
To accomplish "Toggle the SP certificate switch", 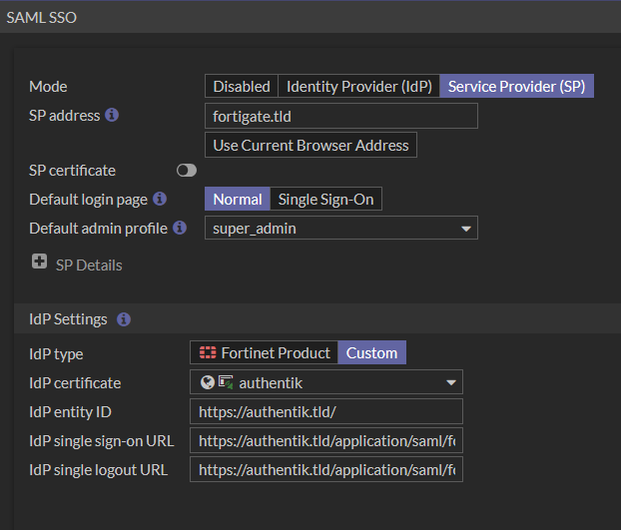I will pyautogui.click(x=186, y=171).
